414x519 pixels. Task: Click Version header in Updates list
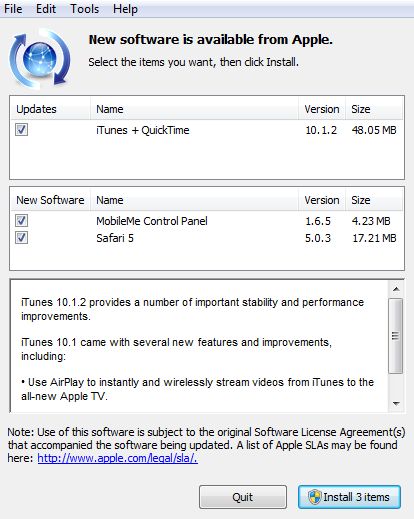[x=322, y=109]
